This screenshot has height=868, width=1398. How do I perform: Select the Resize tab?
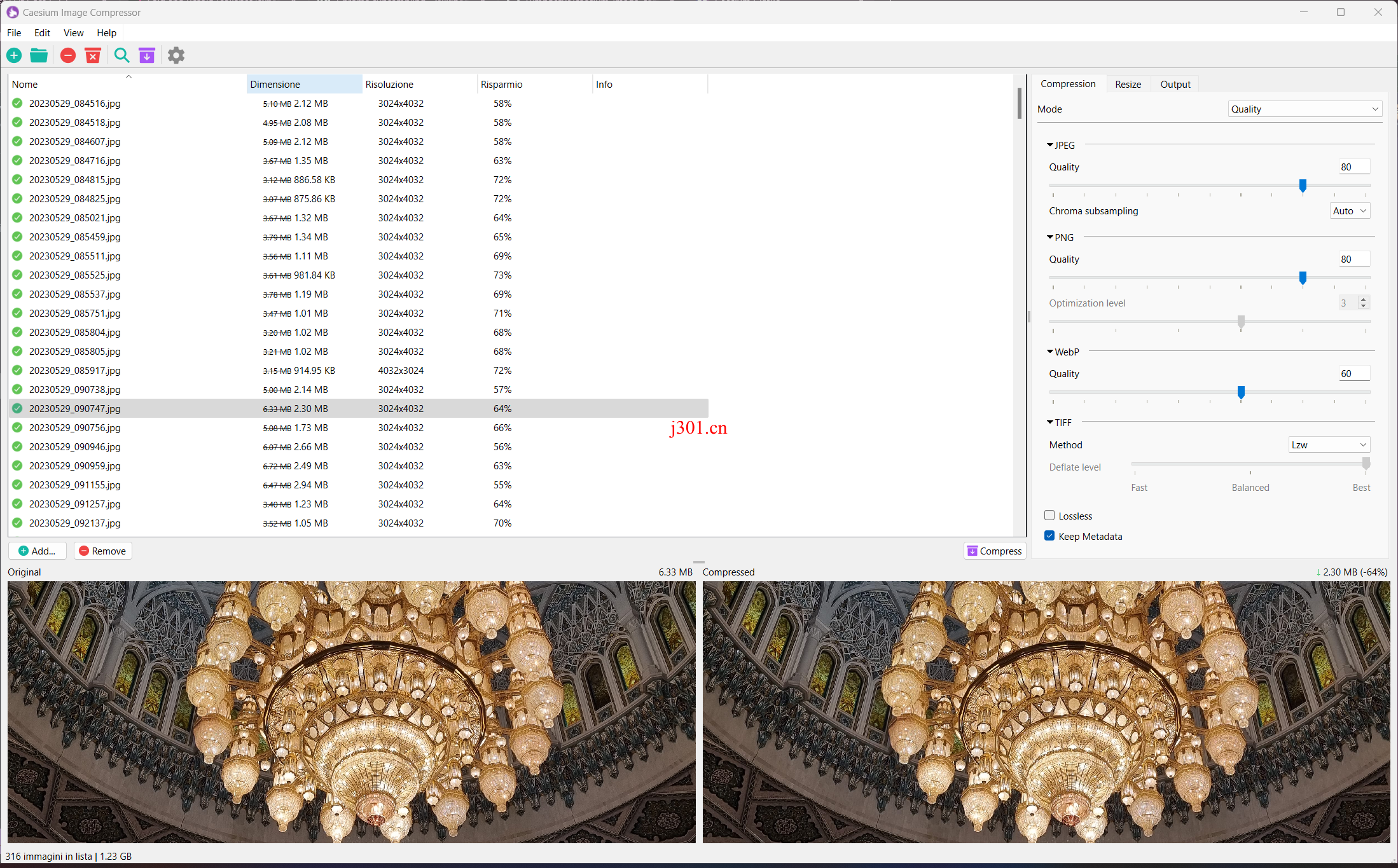[1127, 84]
